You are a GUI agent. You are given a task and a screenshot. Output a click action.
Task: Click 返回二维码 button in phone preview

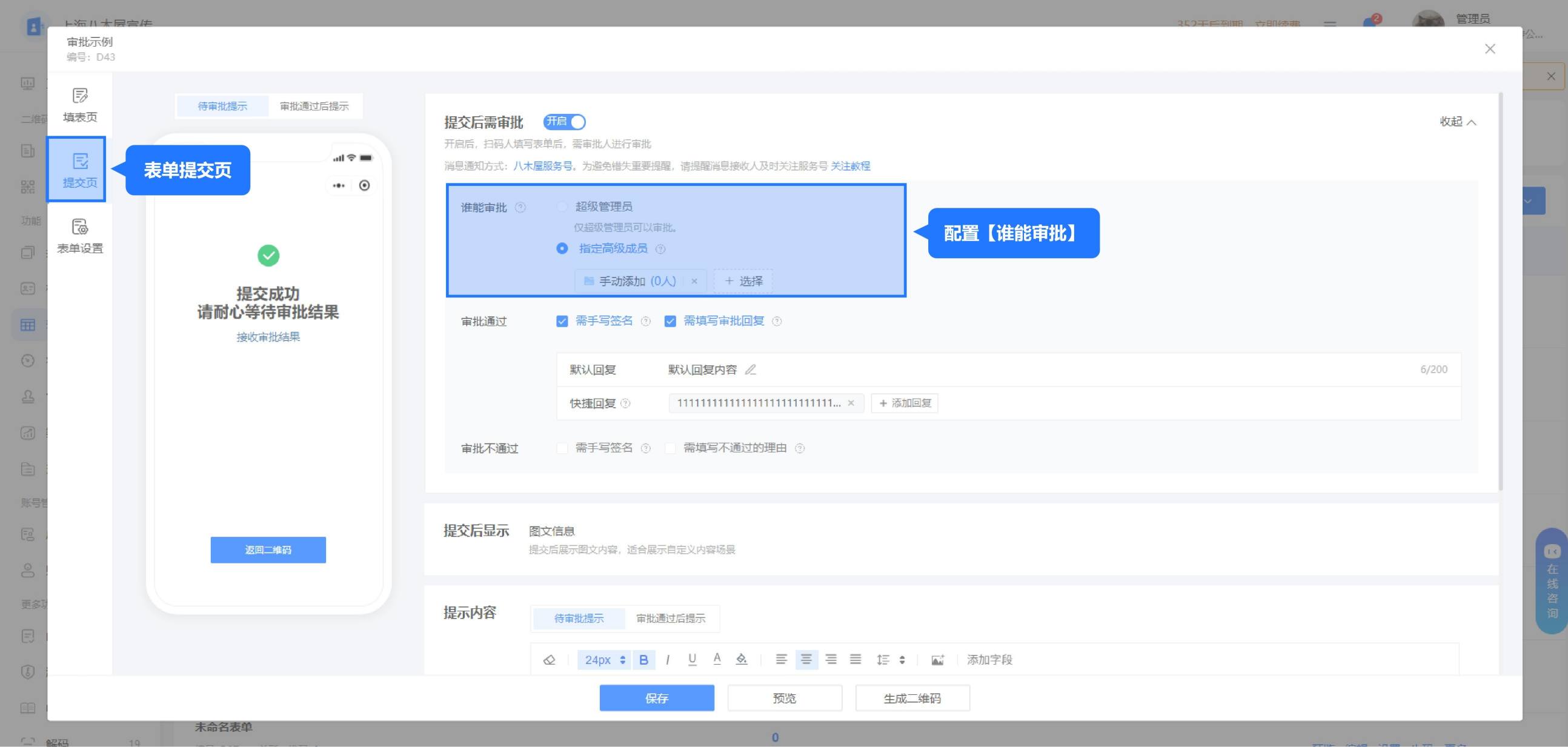click(268, 550)
